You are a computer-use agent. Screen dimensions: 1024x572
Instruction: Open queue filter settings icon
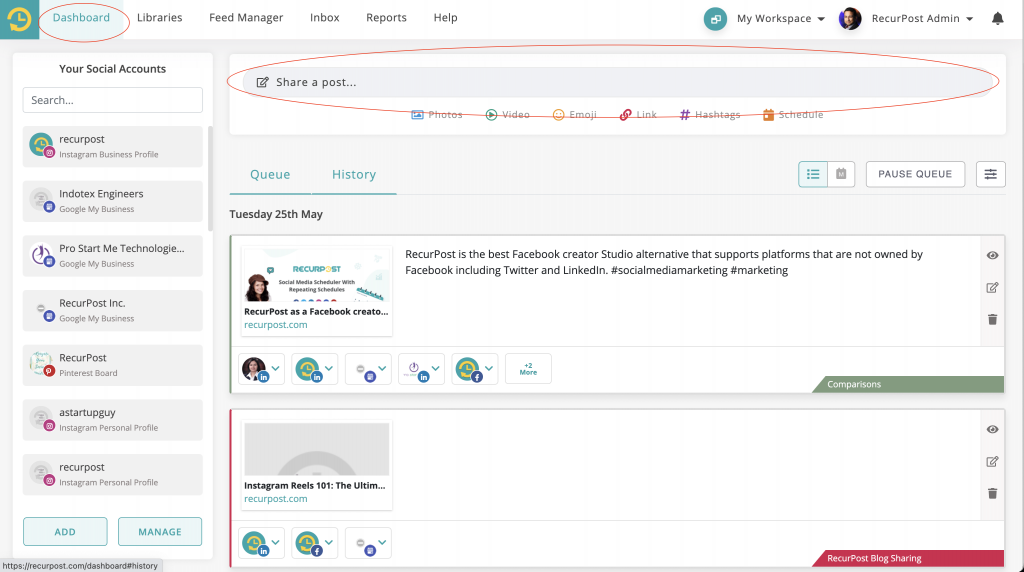[991, 174]
